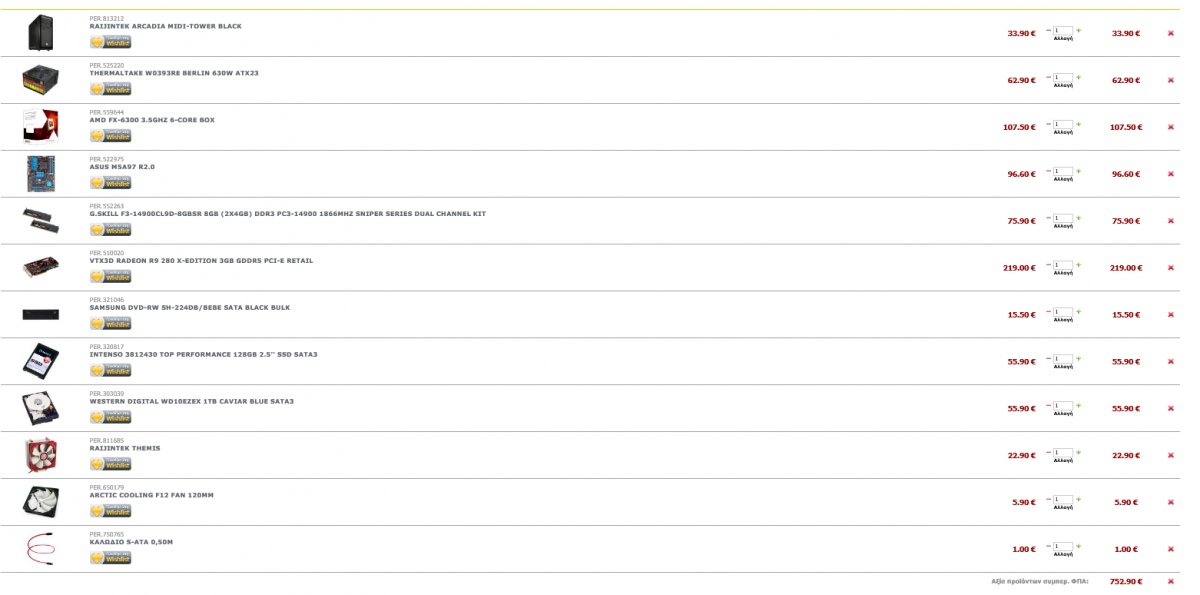Increase Thermaltake Berlin 630W quantity
Viewport: 1200px width, 595px height.
(x=1078, y=77)
